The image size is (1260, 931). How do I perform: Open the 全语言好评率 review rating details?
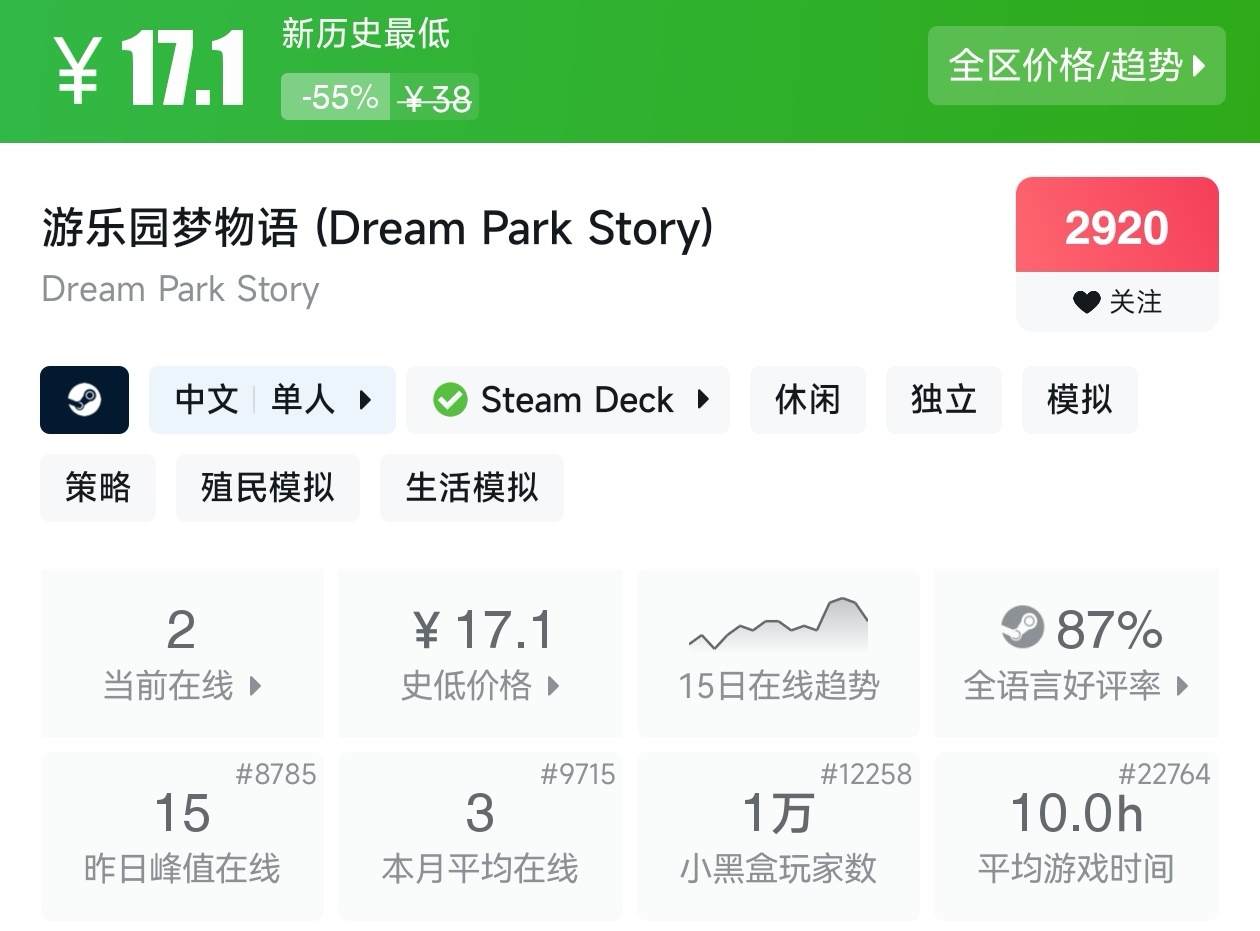[1076, 686]
